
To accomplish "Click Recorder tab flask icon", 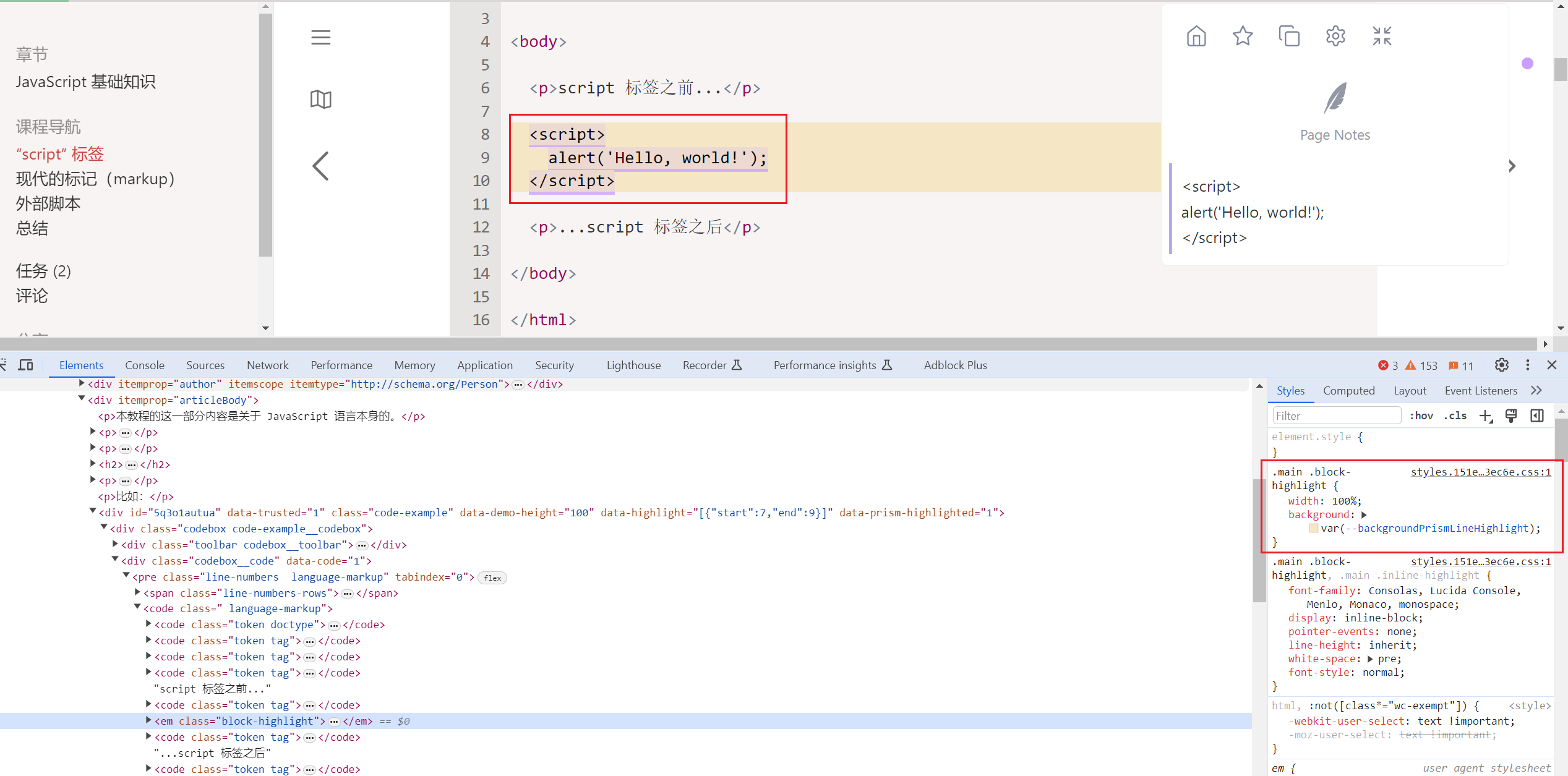I will click(x=737, y=365).
